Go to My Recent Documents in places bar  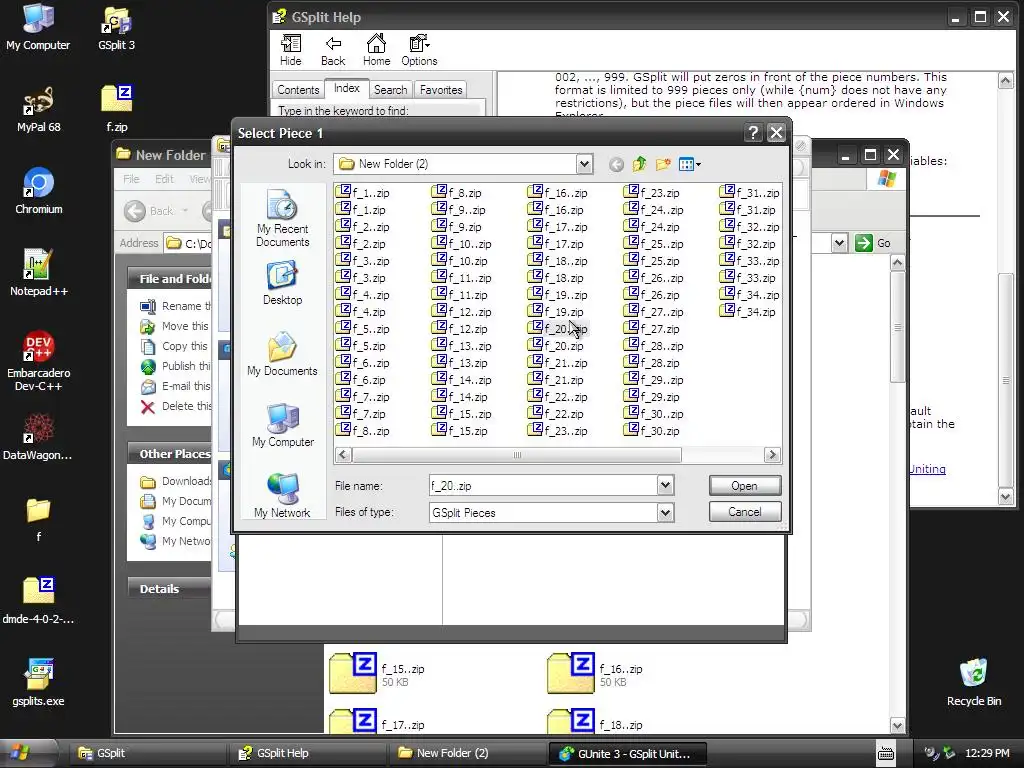pos(283,219)
